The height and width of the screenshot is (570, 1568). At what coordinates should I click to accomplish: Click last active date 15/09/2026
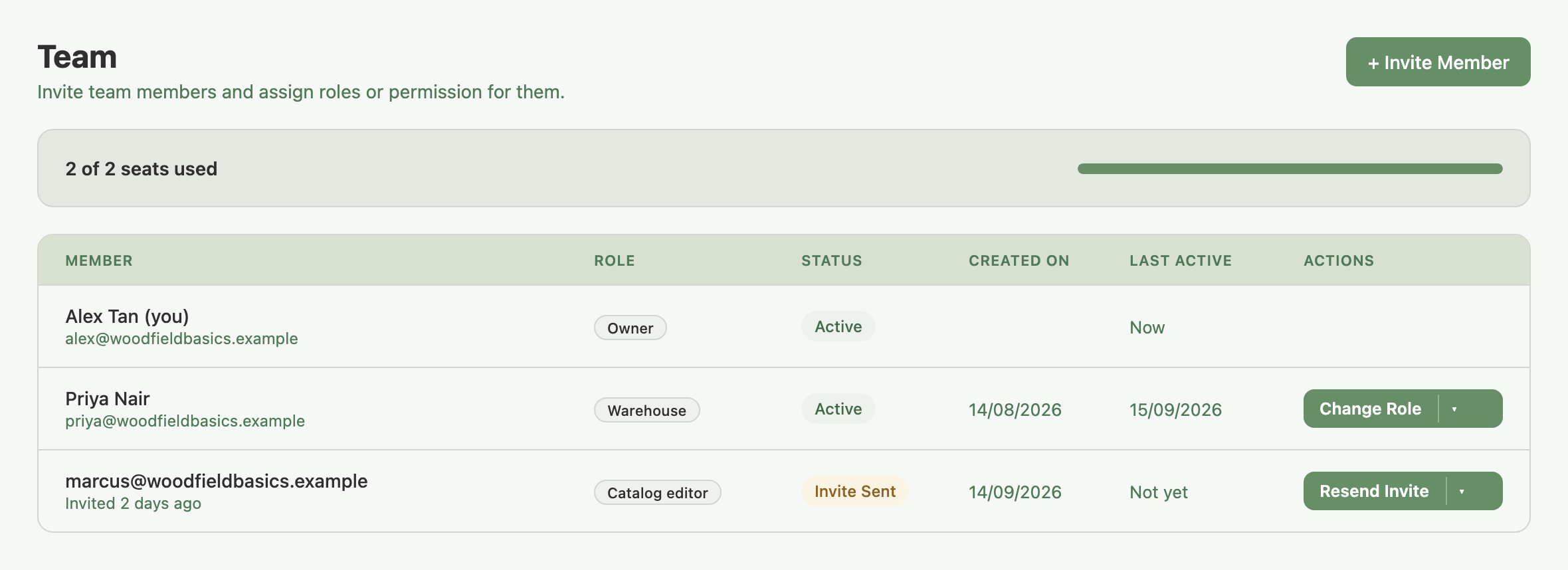pyautogui.click(x=1176, y=410)
